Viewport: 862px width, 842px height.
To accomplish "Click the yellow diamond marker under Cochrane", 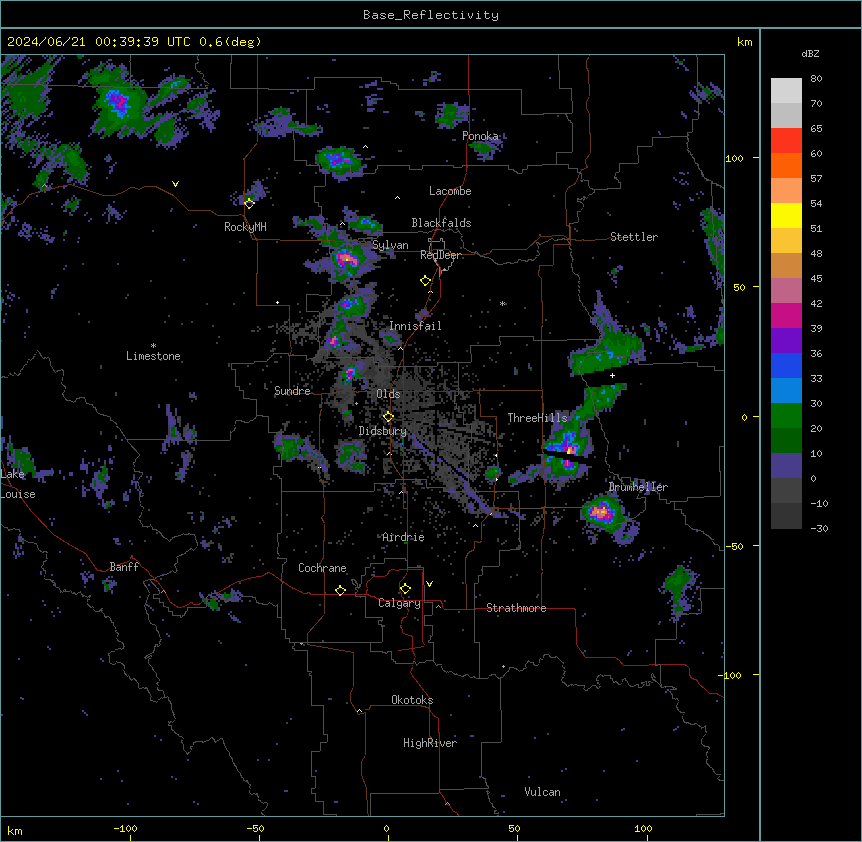I will click(340, 590).
